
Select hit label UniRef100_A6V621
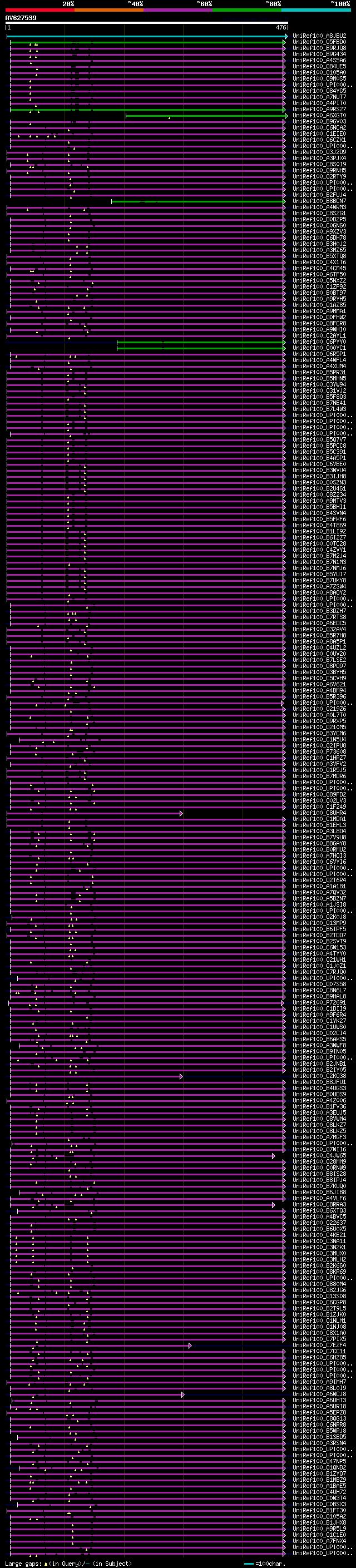(319, 685)
